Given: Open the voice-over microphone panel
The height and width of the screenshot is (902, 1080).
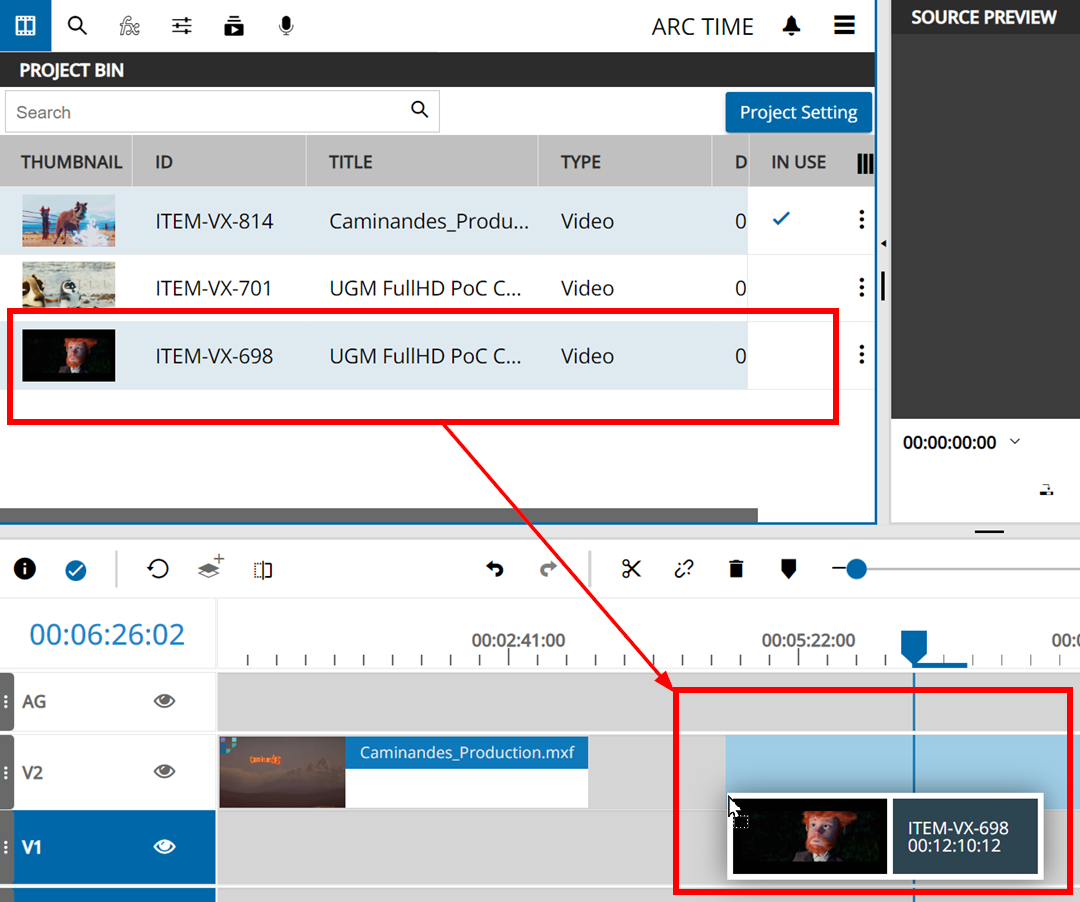Looking at the screenshot, I should click(x=286, y=26).
